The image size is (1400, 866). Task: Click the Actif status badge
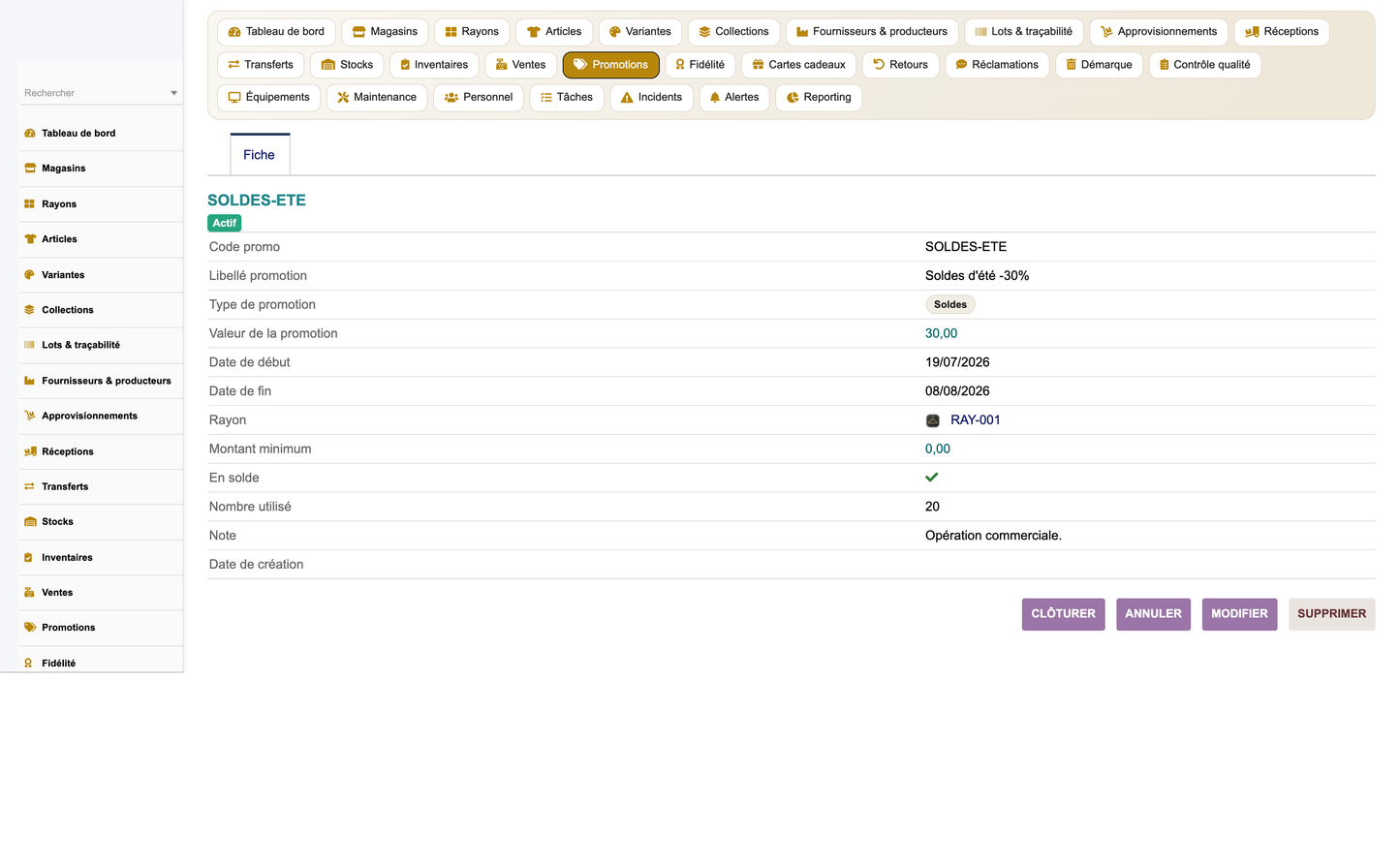(225, 224)
